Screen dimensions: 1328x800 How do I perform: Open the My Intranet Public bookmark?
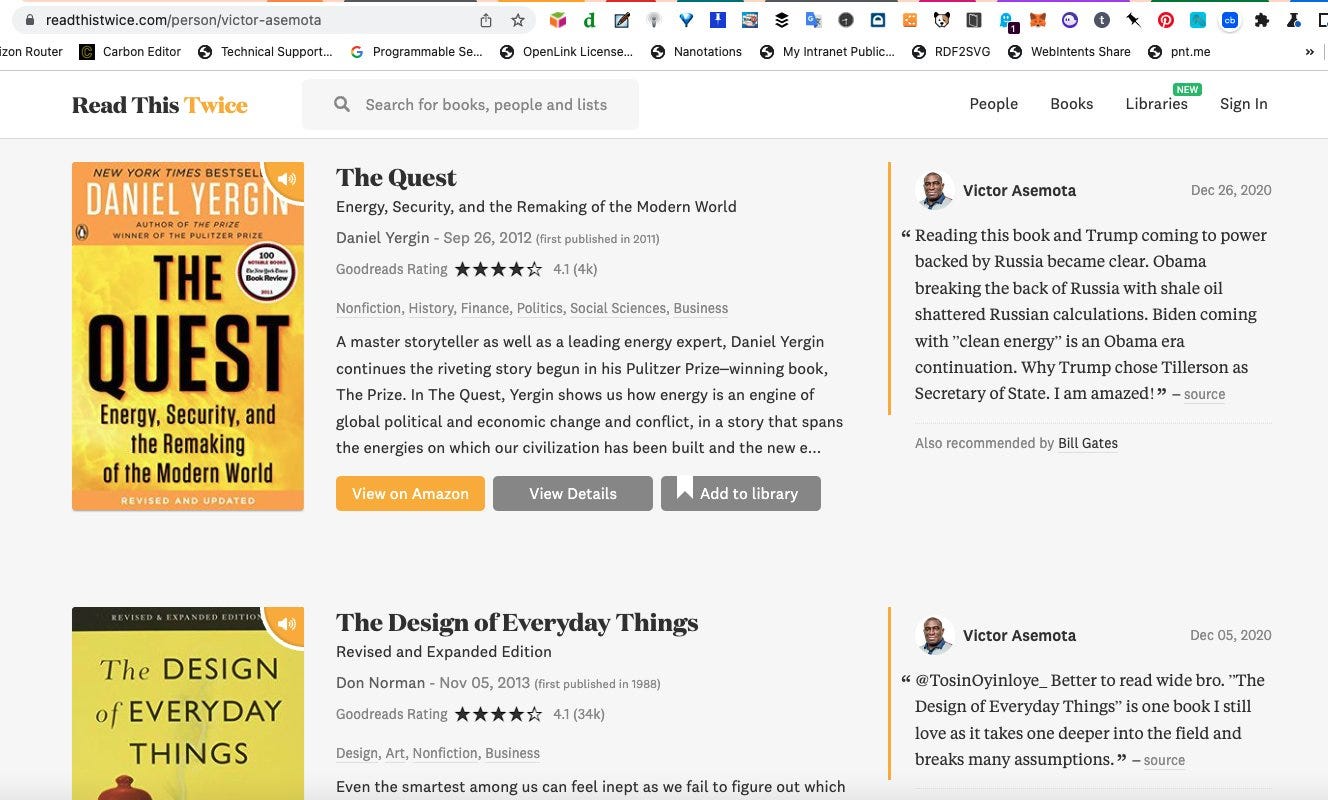[x=827, y=52]
